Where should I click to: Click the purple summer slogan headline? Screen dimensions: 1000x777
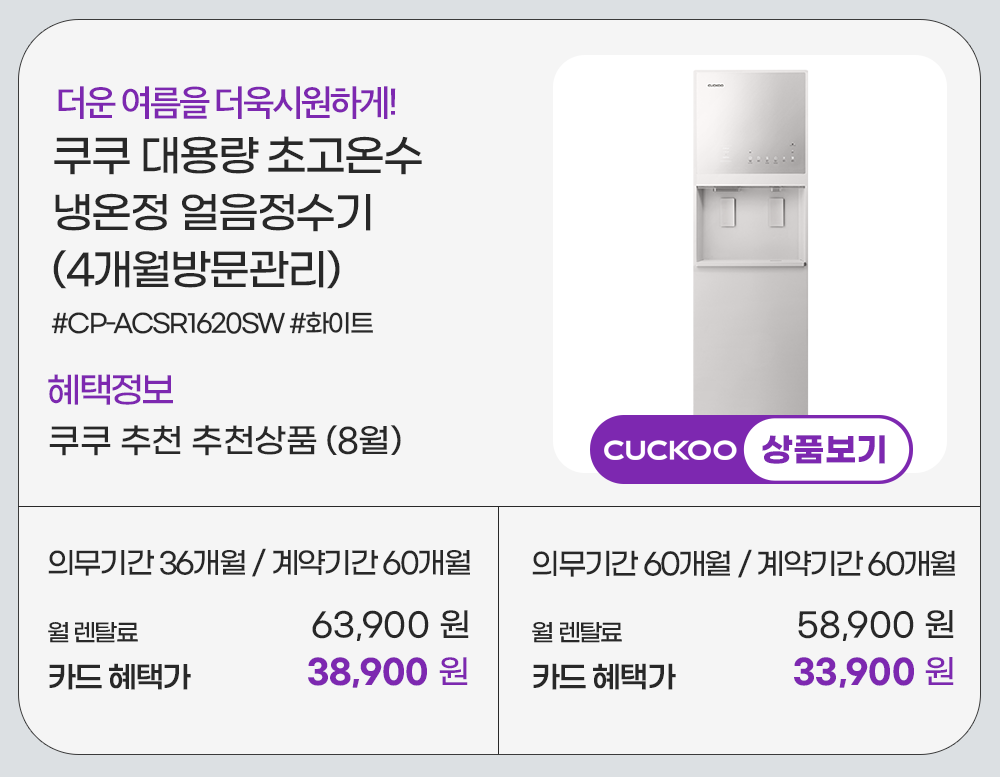pyautogui.click(x=230, y=101)
